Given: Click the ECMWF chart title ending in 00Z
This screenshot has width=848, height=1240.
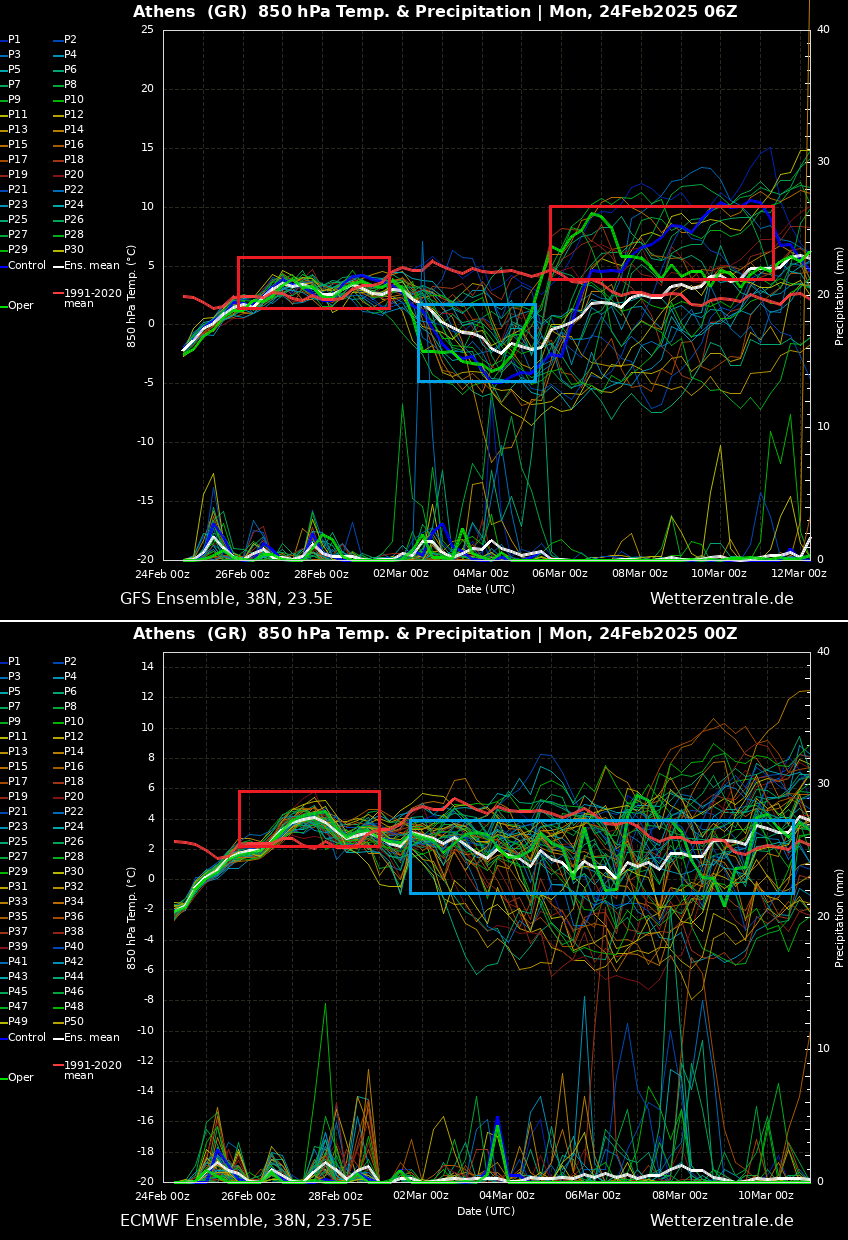Looking at the screenshot, I should pos(435,634).
